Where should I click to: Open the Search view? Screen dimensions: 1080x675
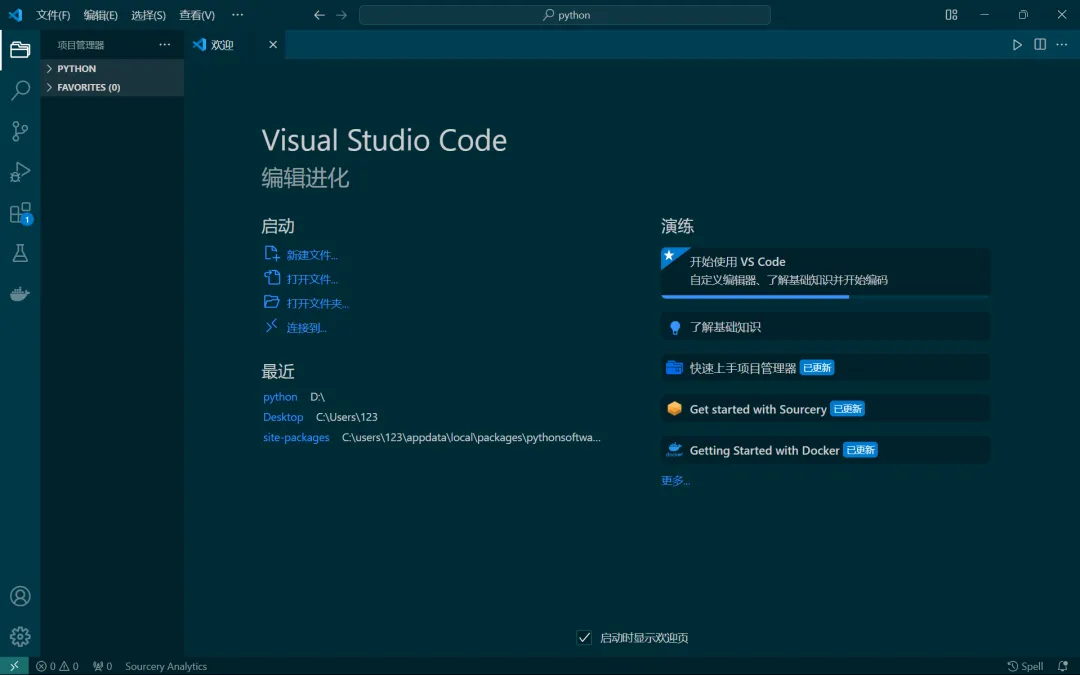tap(20, 91)
